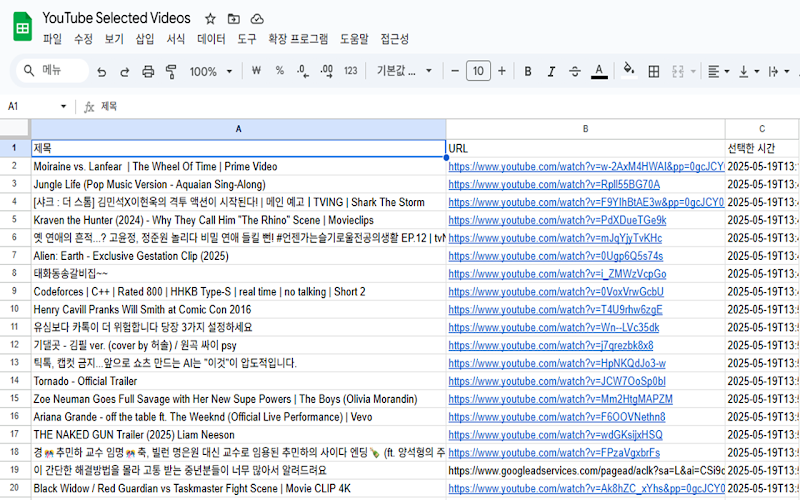Open the 보기 menu

pos(114,39)
